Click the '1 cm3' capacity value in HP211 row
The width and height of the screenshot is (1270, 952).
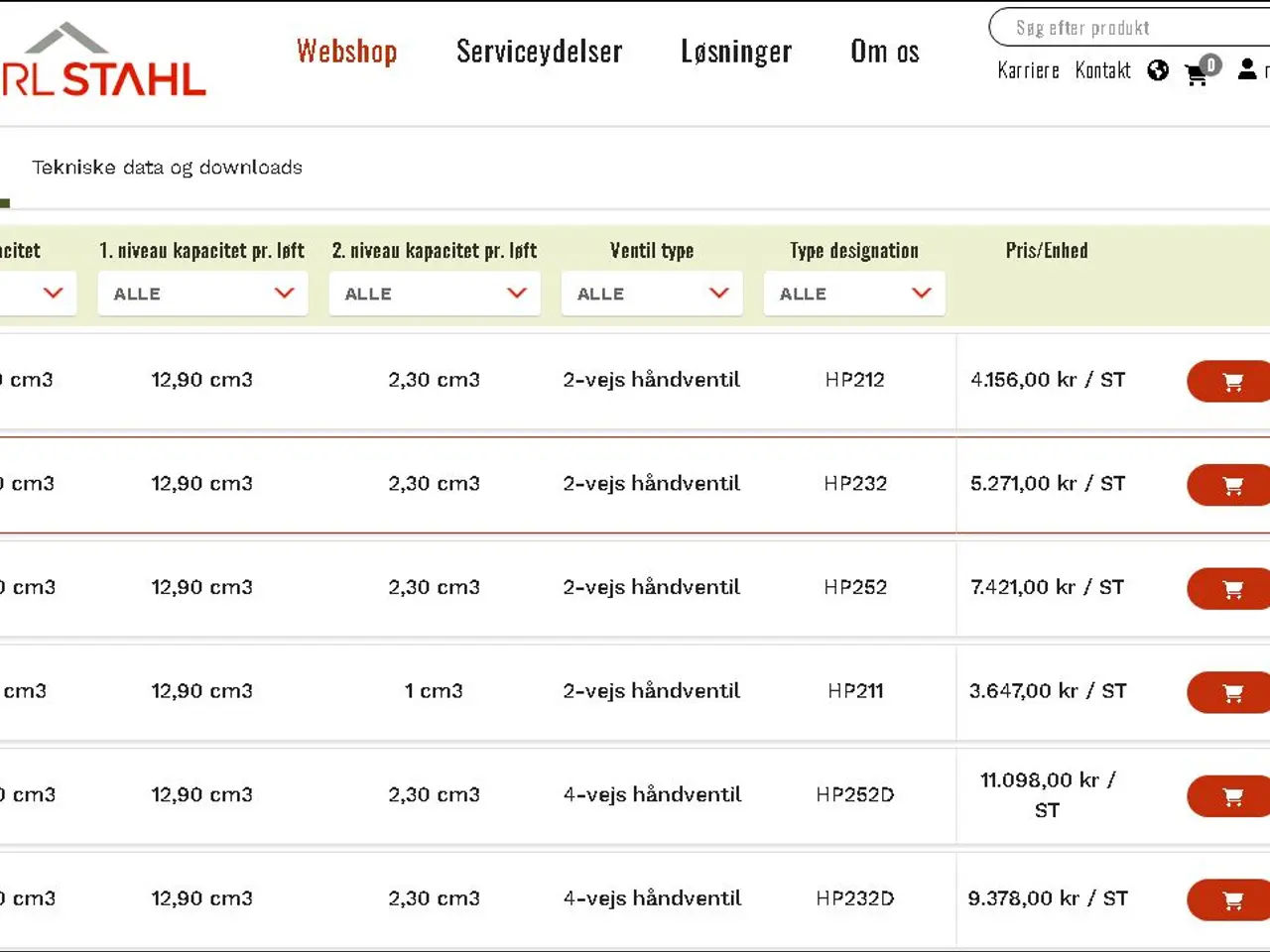click(434, 691)
